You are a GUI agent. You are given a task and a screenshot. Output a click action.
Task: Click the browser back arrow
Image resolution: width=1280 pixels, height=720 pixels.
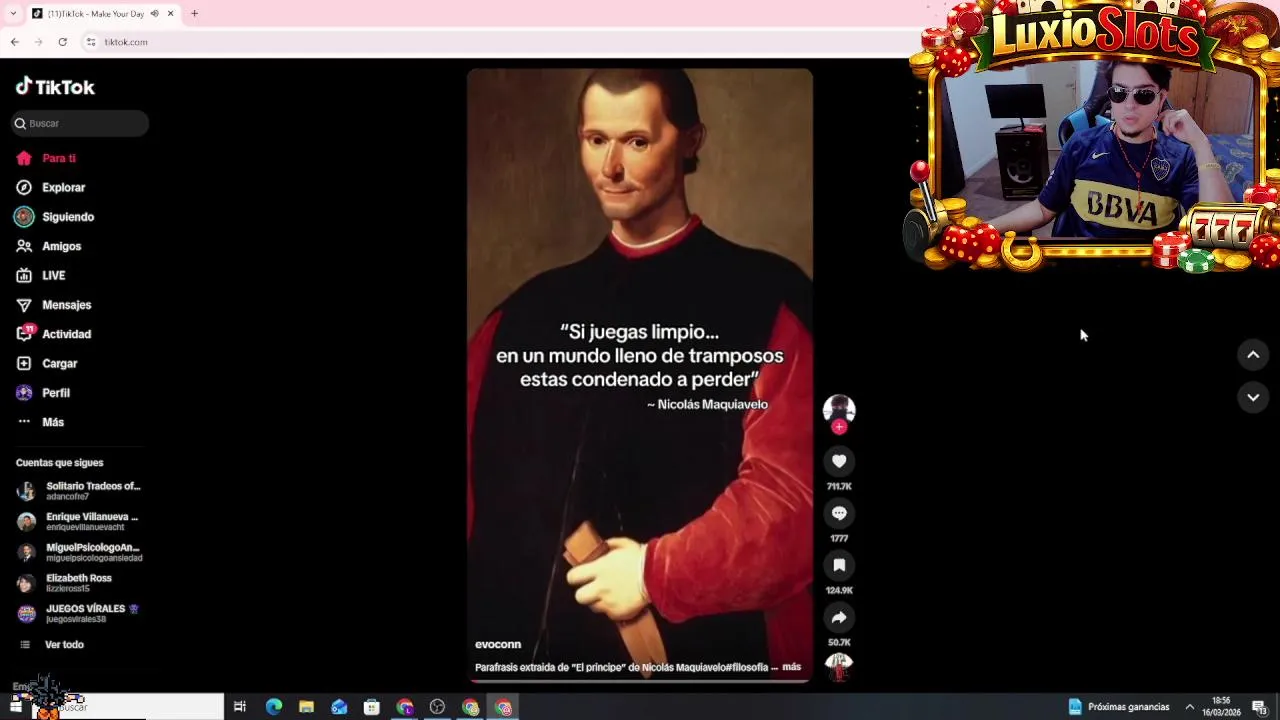[14, 42]
